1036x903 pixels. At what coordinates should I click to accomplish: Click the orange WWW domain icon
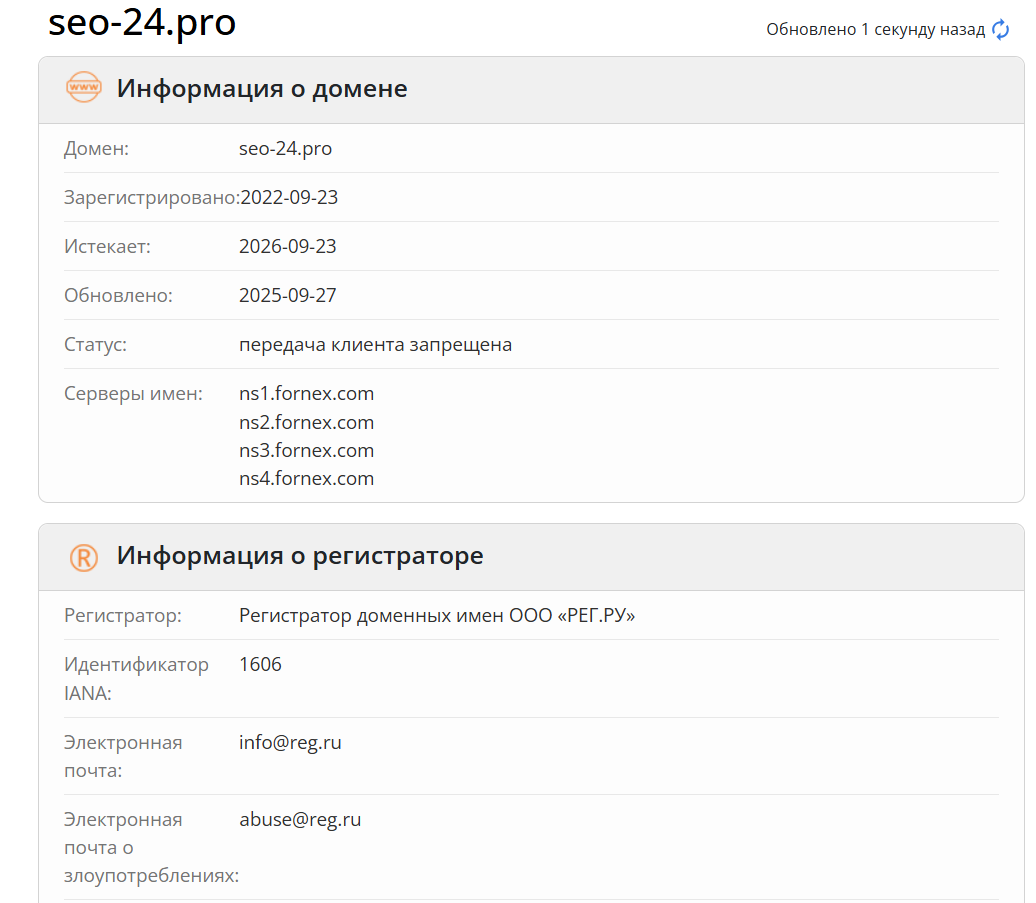pos(83,88)
